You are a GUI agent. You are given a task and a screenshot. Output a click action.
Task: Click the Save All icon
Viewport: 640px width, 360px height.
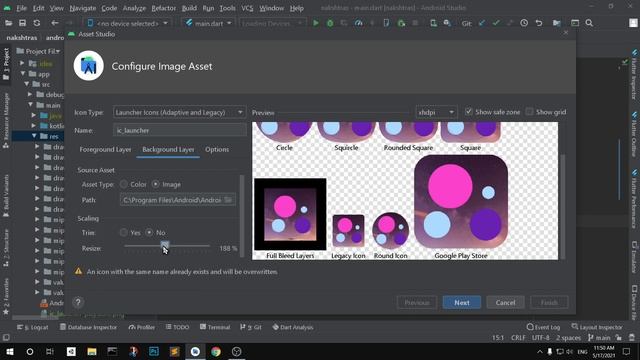pyautogui.click(x=22, y=23)
